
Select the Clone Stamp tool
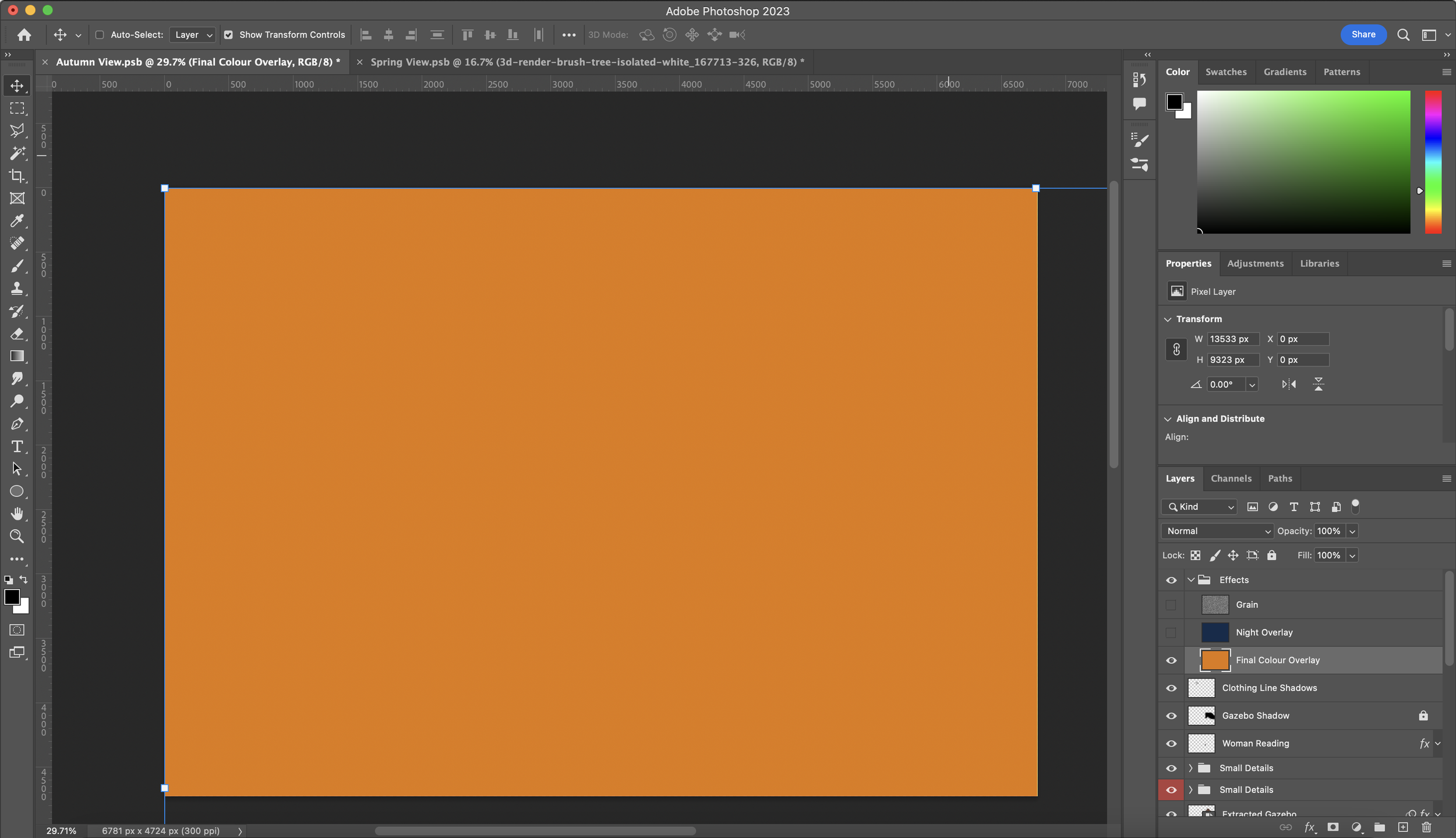pos(17,288)
